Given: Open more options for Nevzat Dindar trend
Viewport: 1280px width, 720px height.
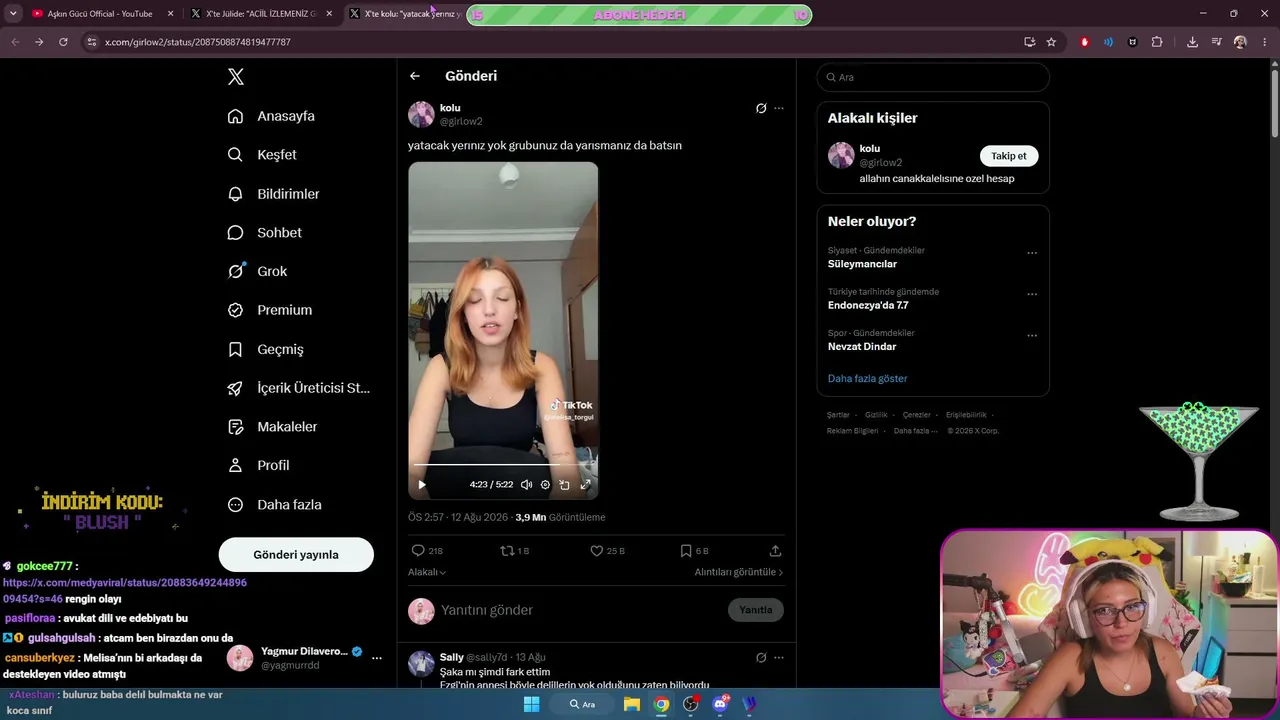Looking at the screenshot, I should (x=1032, y=335).
